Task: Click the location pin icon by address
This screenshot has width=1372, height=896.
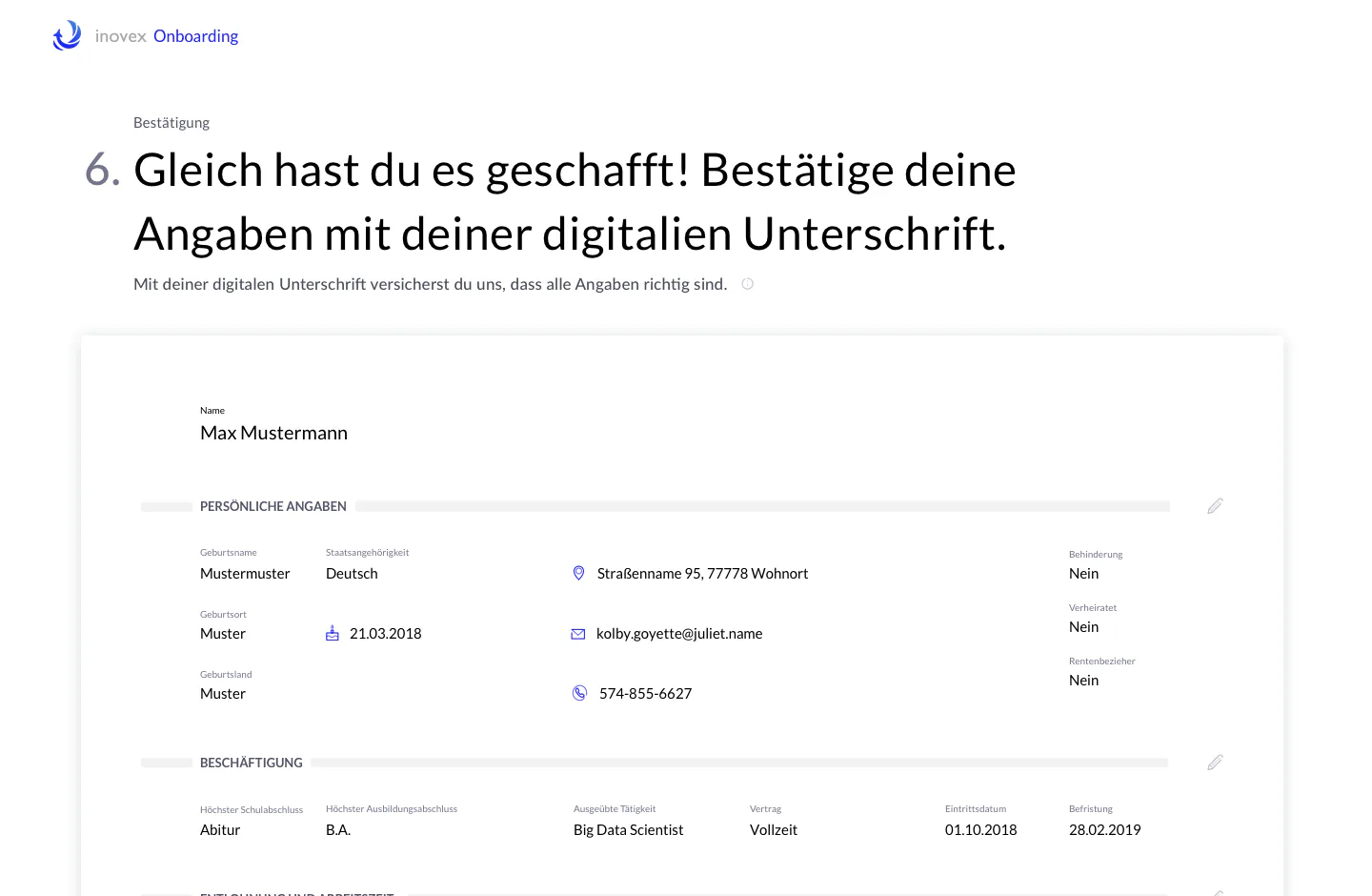Action: point(578,573)
